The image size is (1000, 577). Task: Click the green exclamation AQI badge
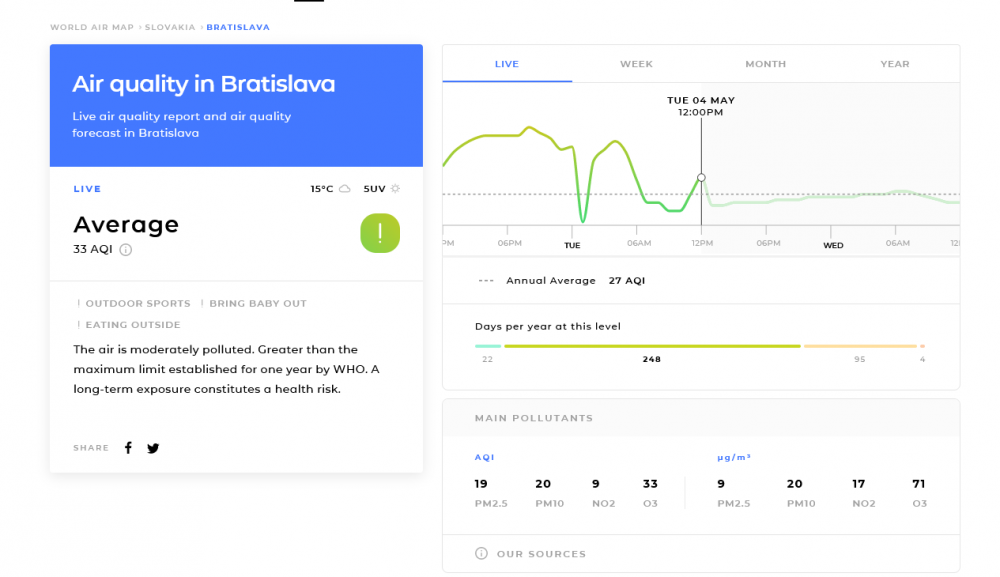pos(380,233)
